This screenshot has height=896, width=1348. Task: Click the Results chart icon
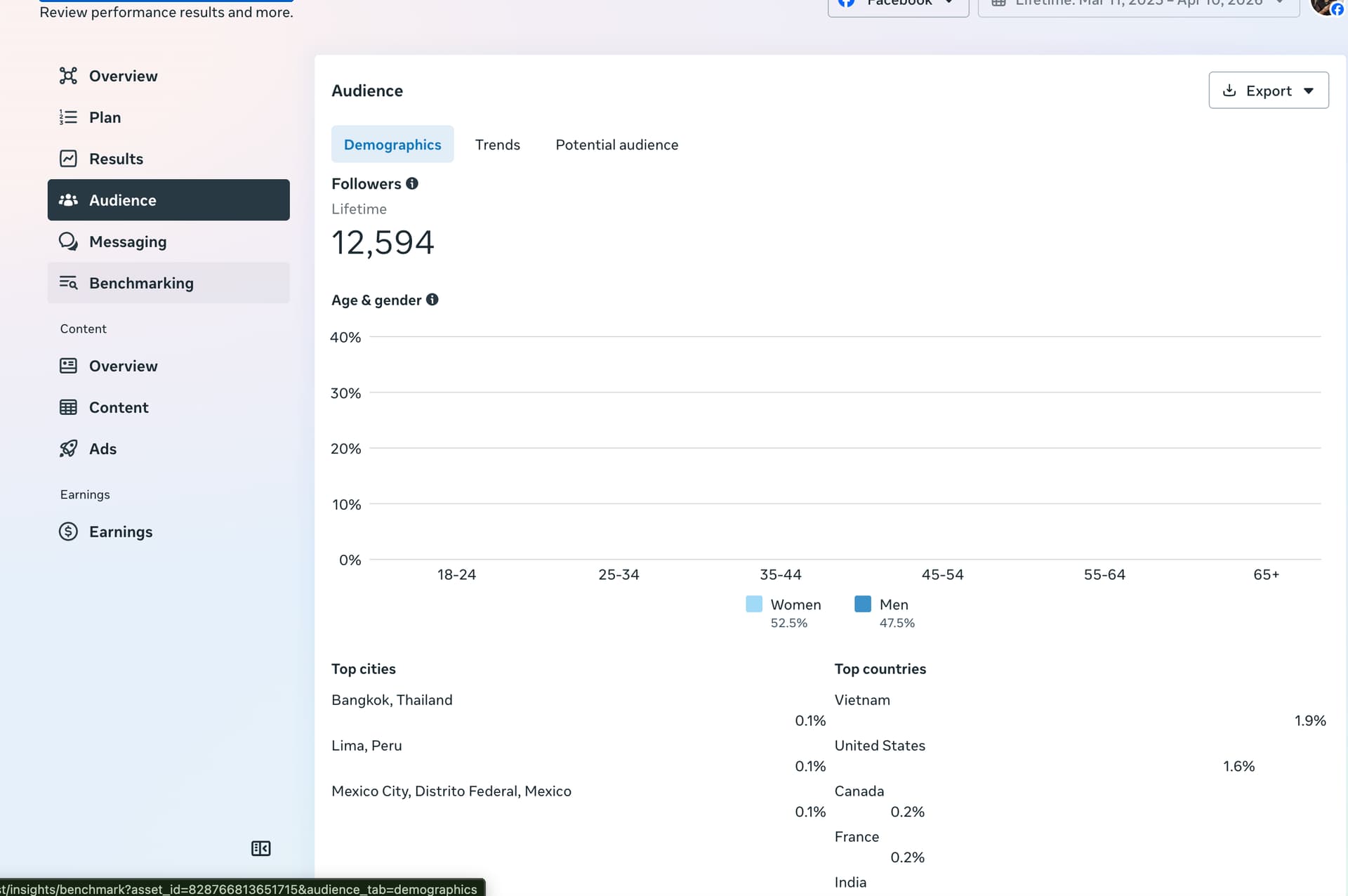click(x=68, y=159)
